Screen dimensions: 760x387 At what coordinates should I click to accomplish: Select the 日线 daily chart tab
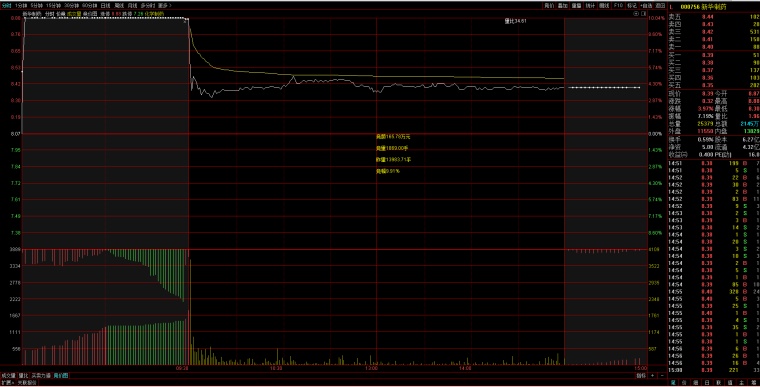coord(105,5)
